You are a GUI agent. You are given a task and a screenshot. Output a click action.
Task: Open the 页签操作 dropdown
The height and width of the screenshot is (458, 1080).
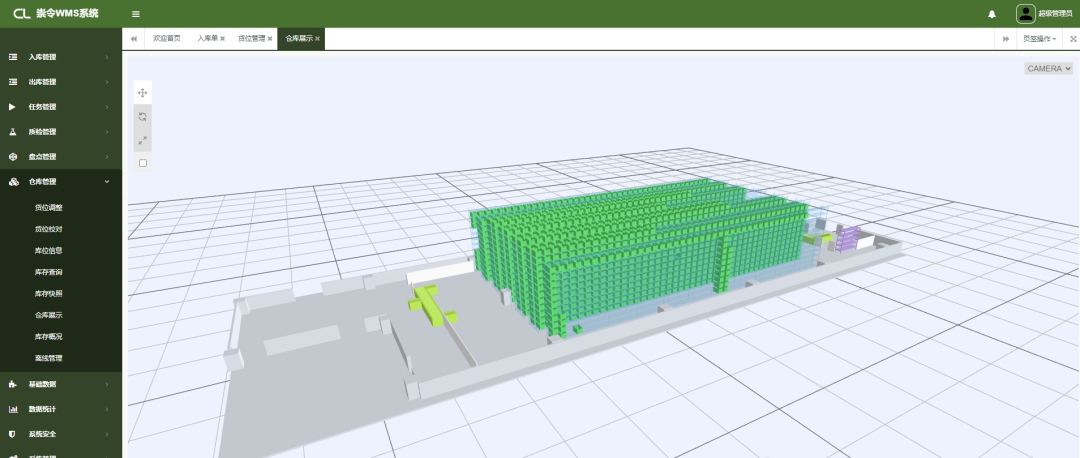(x=1039, y=39)
